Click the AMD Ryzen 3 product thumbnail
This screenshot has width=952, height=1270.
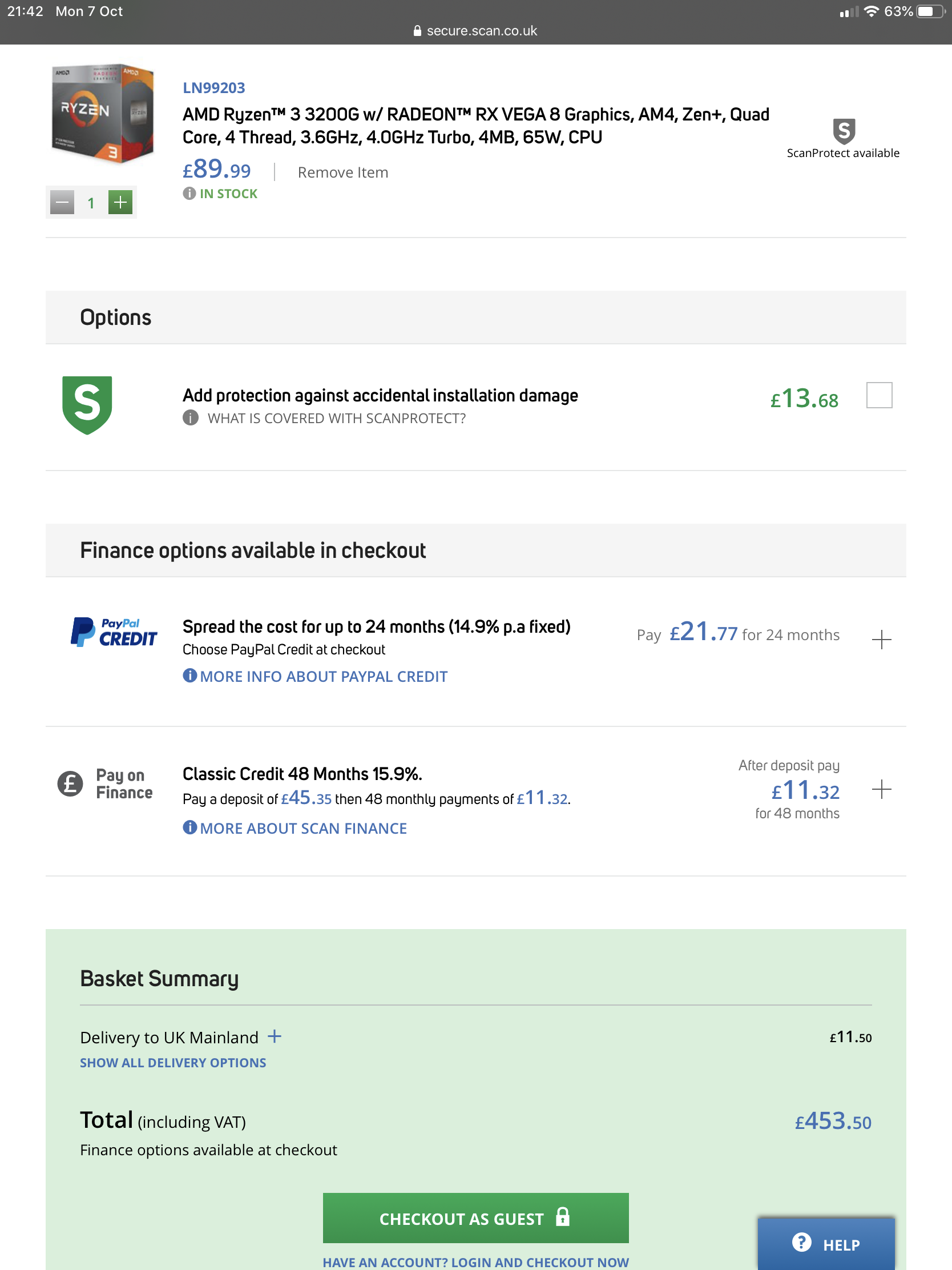pyautogui.click(x=102, y=114)
